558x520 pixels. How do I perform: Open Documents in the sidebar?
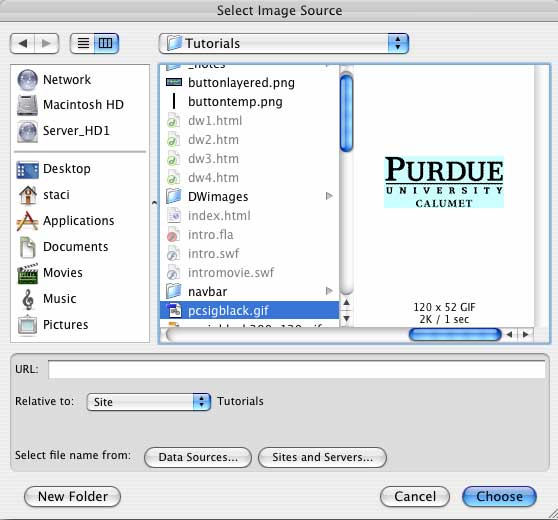click(x=63, y=247)
